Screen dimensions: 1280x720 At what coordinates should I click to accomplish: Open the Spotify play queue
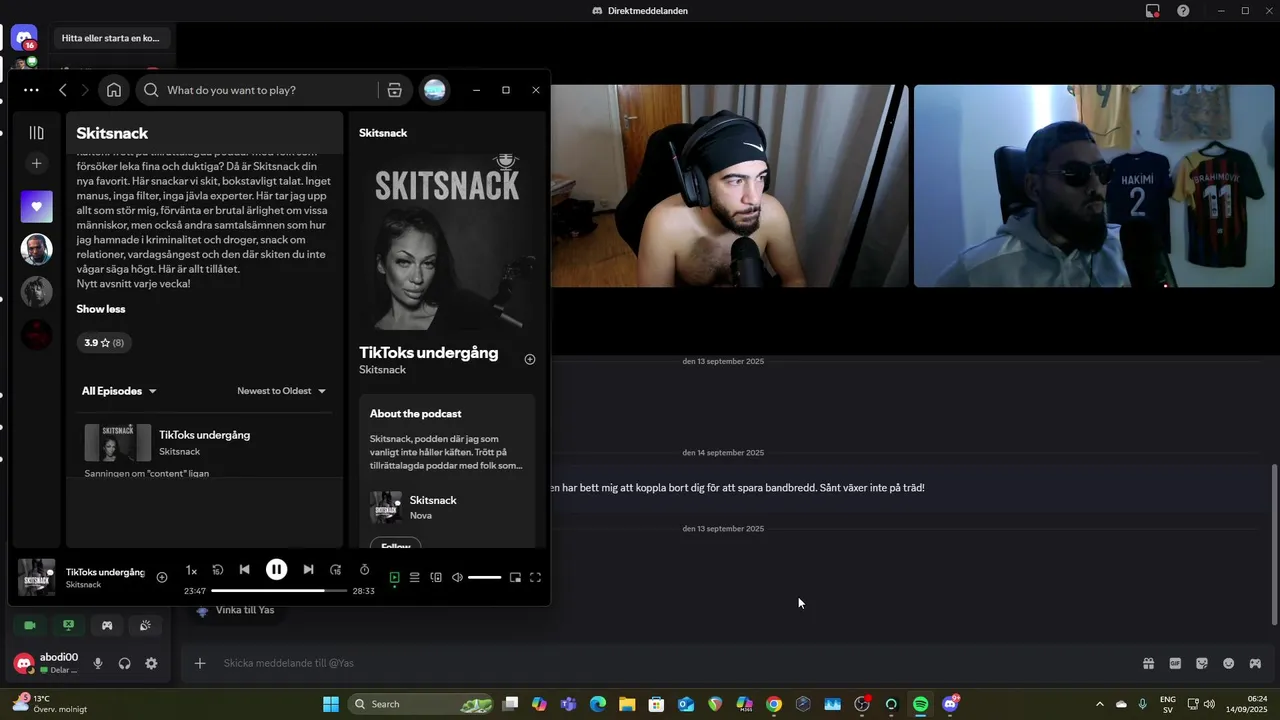pos(414,577)
